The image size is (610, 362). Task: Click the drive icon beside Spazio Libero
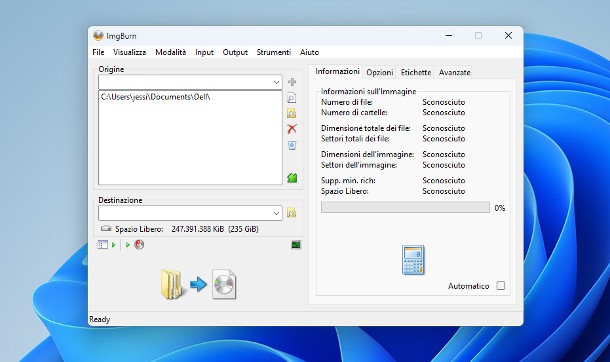106,229
